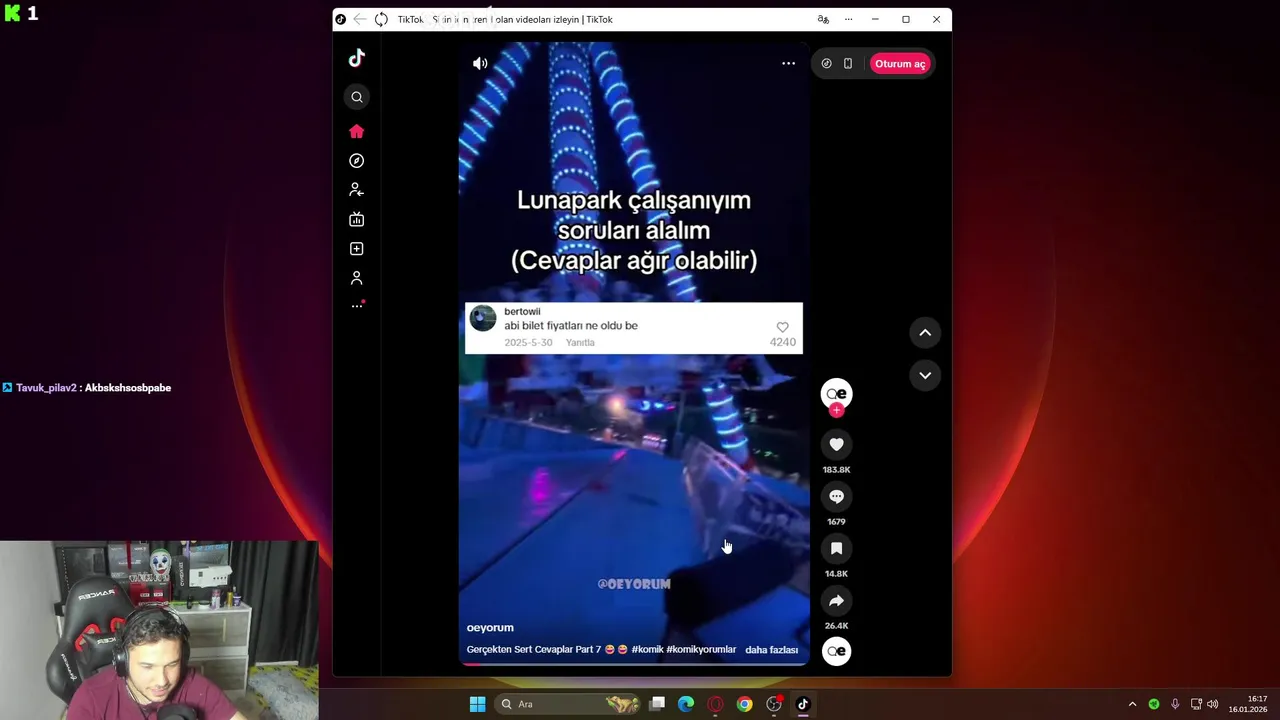The height and width of the screenshot is (720, 1280).
Task: Open the search icon in TikTok sidebar
Action: click(x=357, y=97)
